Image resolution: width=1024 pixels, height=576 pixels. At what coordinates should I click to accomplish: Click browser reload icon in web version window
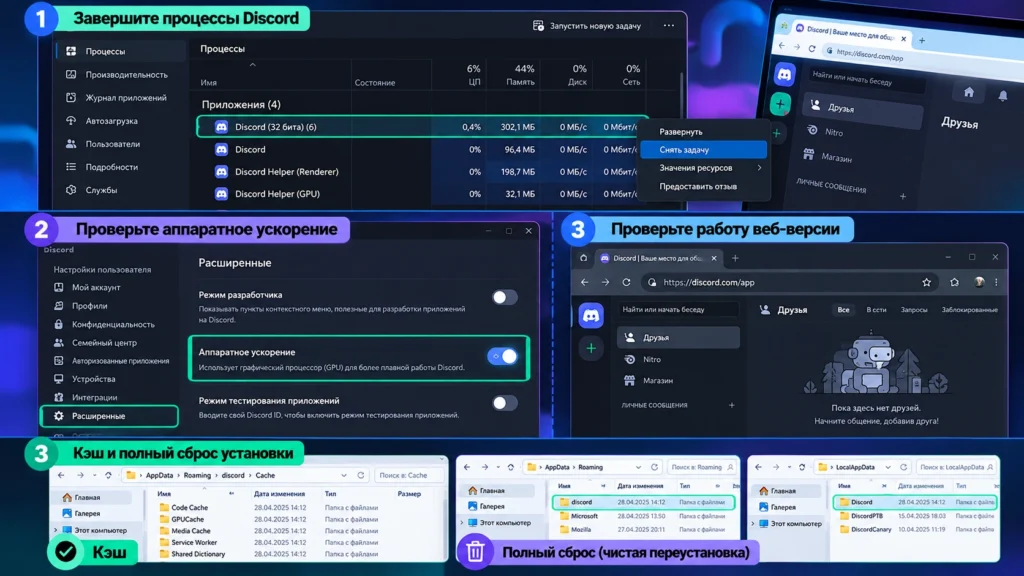click(x=626, y=283)
